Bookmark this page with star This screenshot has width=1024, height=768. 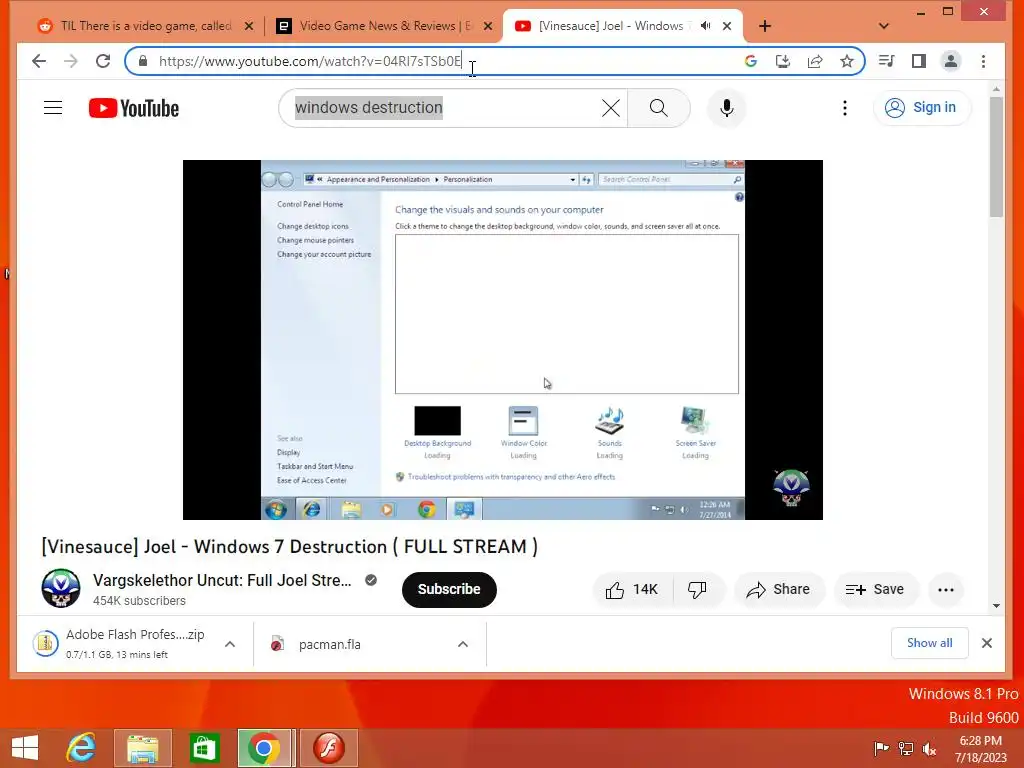click(847, 61)
